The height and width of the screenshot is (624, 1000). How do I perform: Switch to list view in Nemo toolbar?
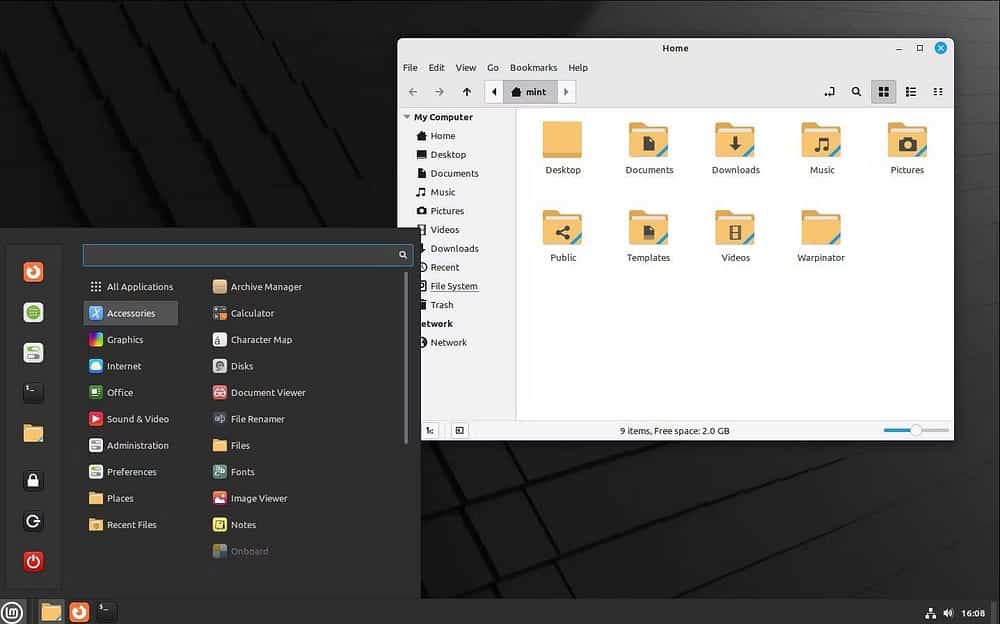[x=911, y=91]
